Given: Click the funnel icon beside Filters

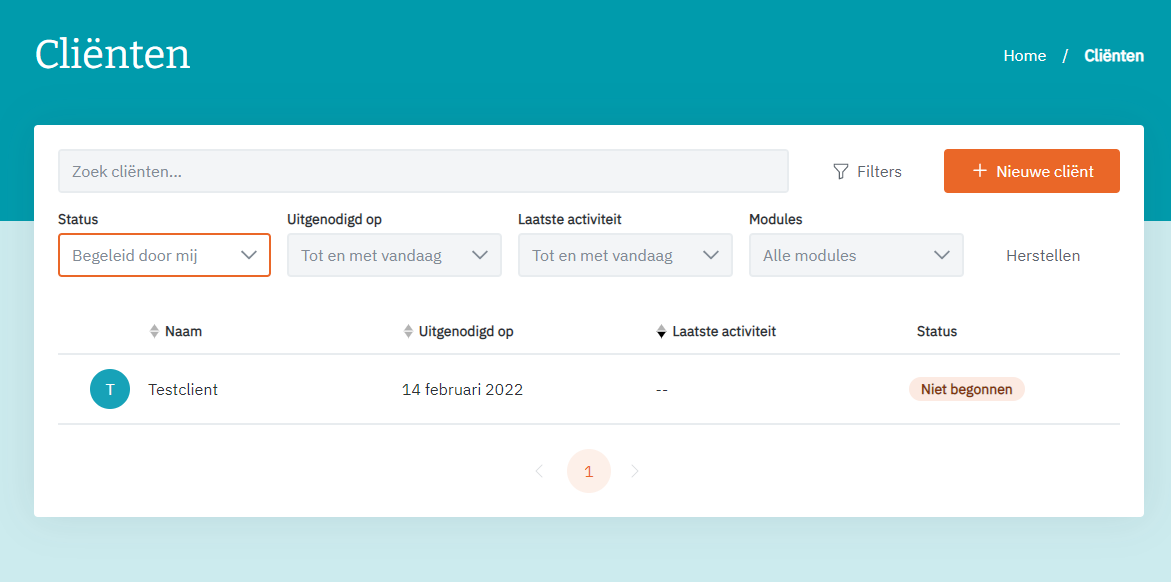Looking at the screenshot, I should (x=841, y=172).
